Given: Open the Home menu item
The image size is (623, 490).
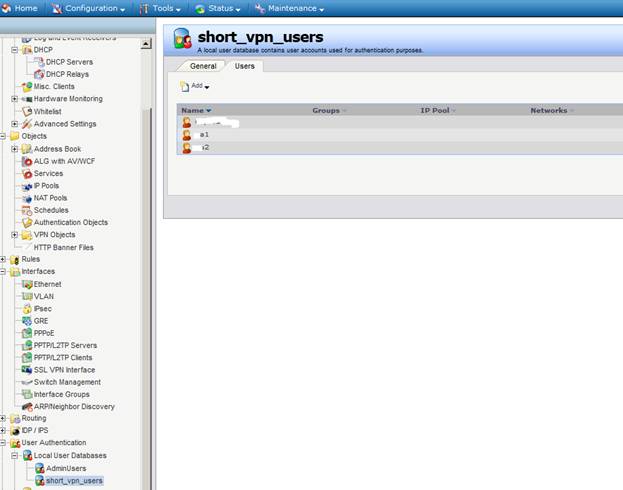Looking at the screenshot, I should click(x=20, y=8).
